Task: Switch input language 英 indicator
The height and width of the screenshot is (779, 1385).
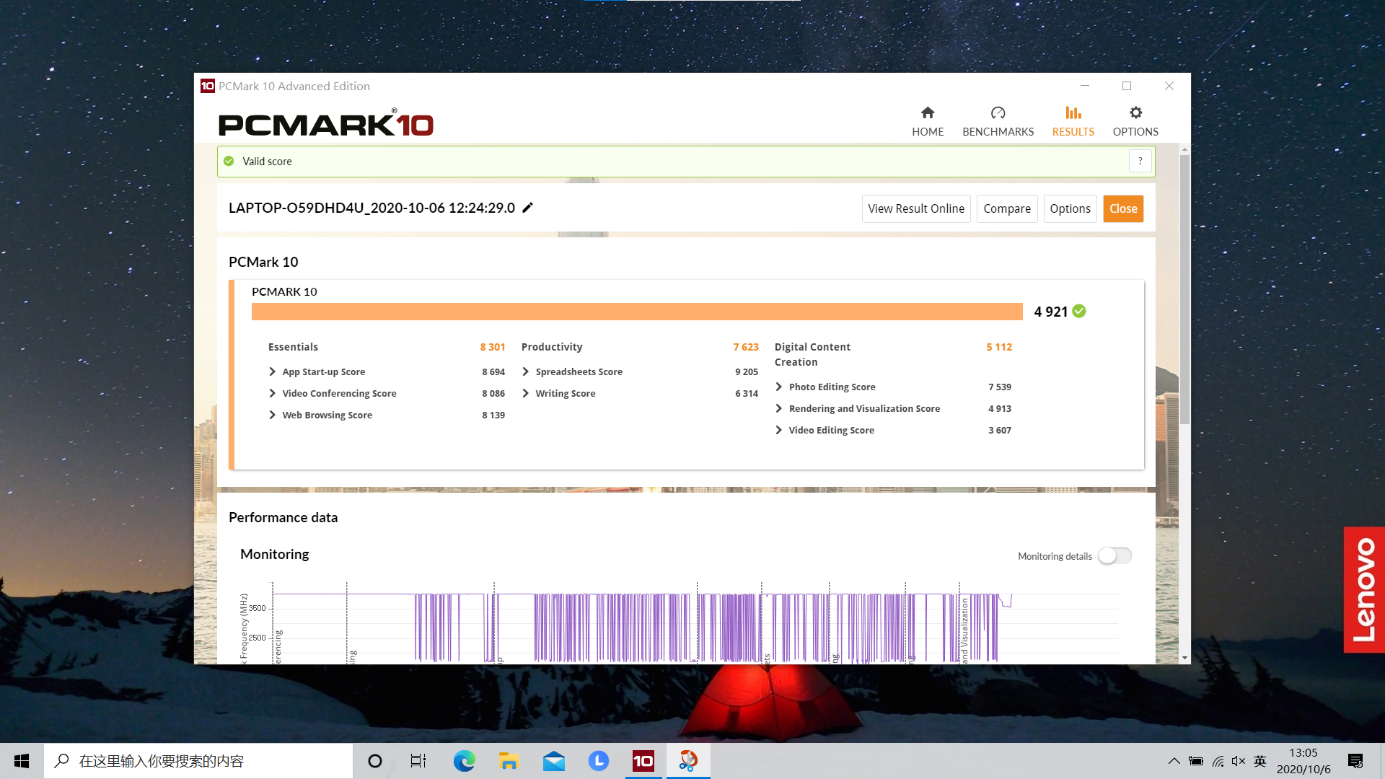Action: [x=1260, y=761]
